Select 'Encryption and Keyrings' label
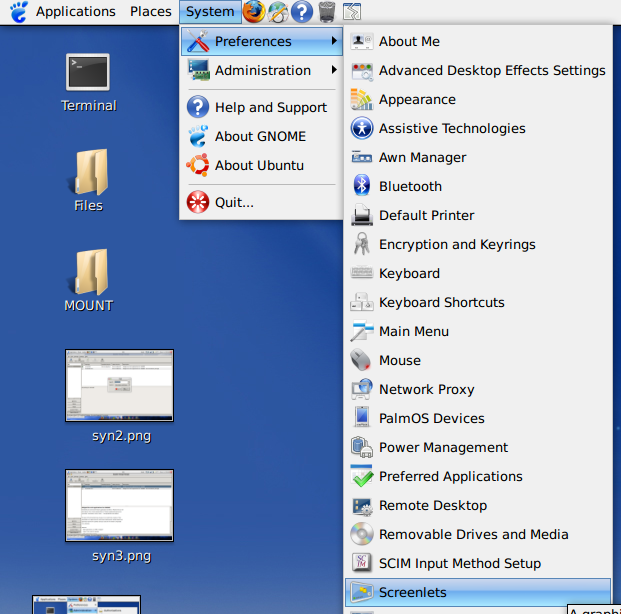 [457, 244]
